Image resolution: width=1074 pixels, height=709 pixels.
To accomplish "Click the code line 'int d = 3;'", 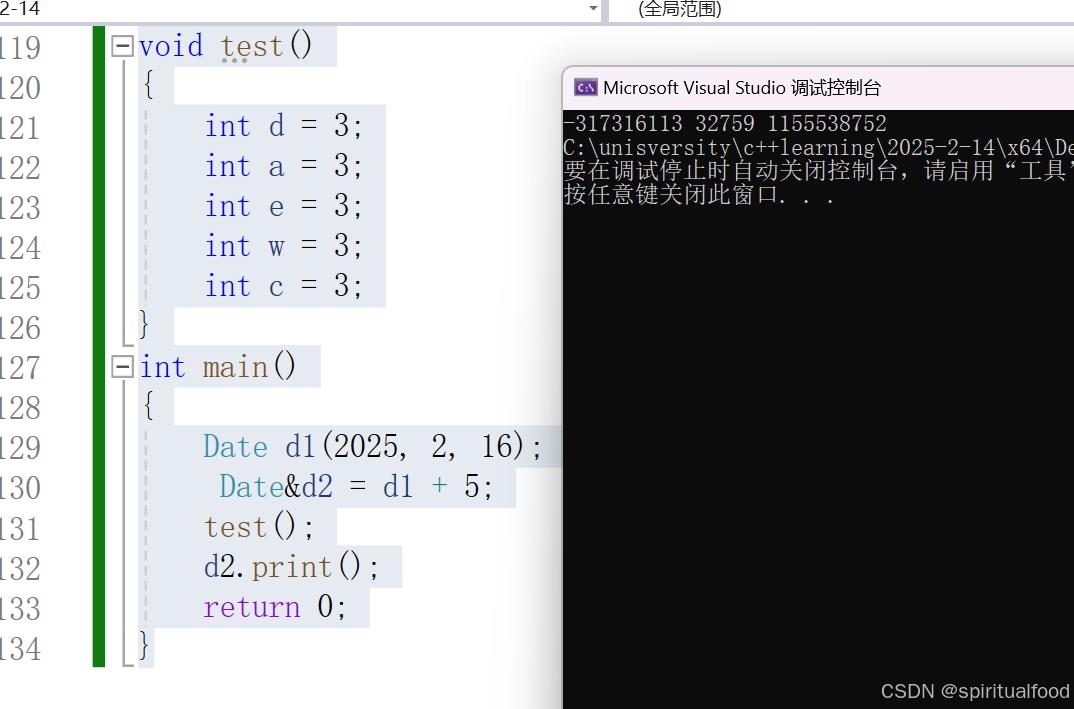I will [x=283, y=126].
